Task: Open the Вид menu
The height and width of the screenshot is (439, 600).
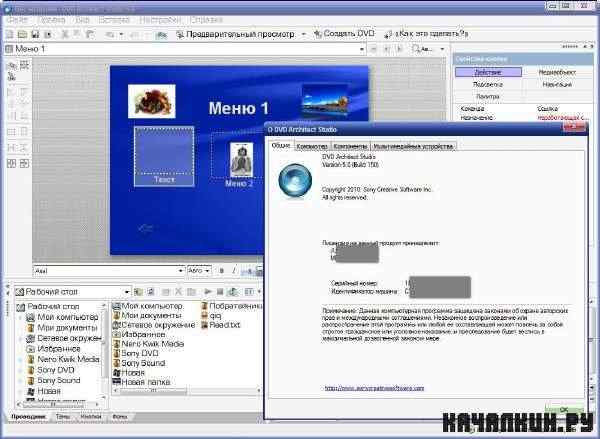Action: [82, 20]
